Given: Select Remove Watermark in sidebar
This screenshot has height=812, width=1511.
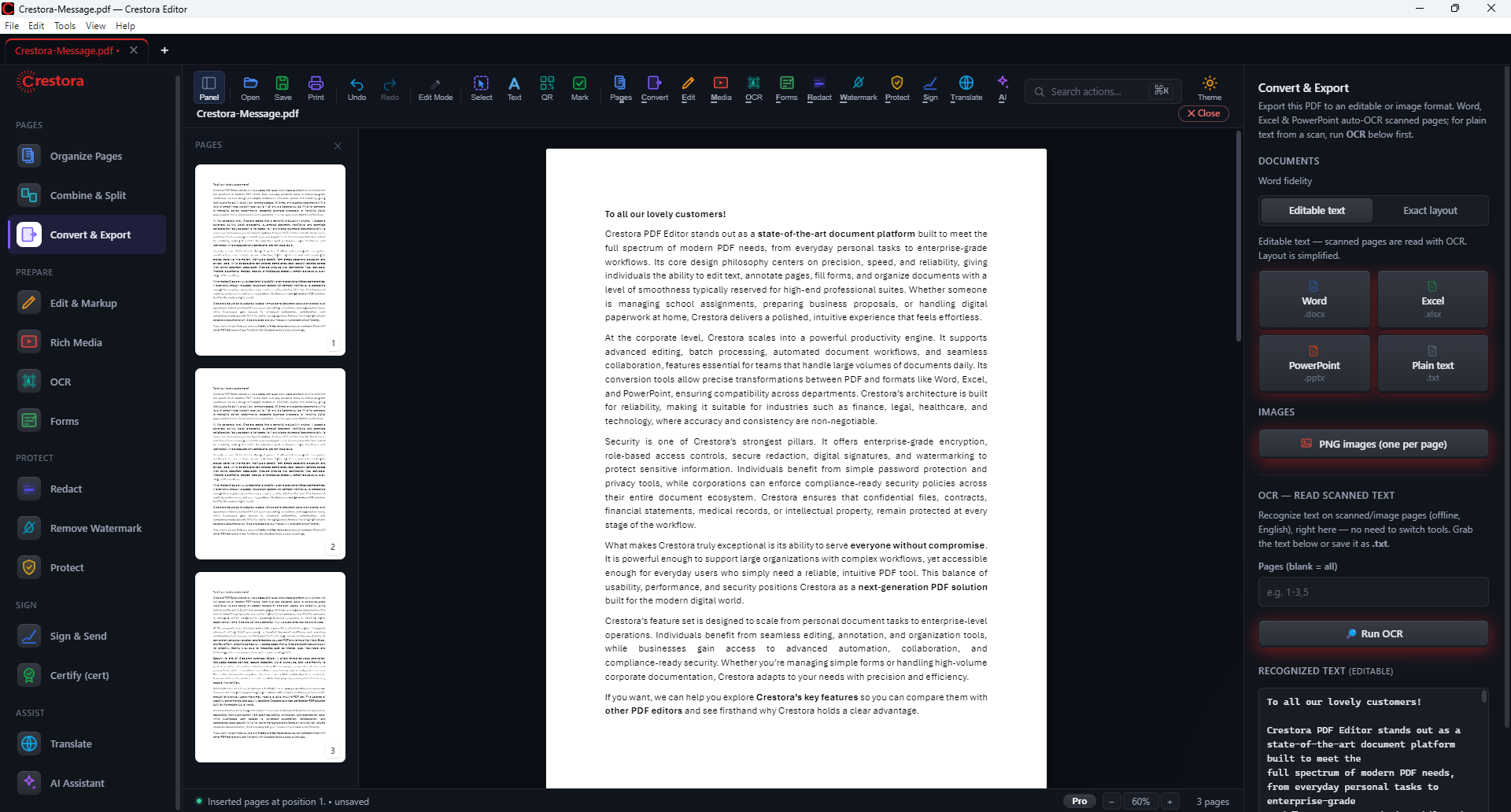Looking at the screenshot, I should tap(87, 528).
